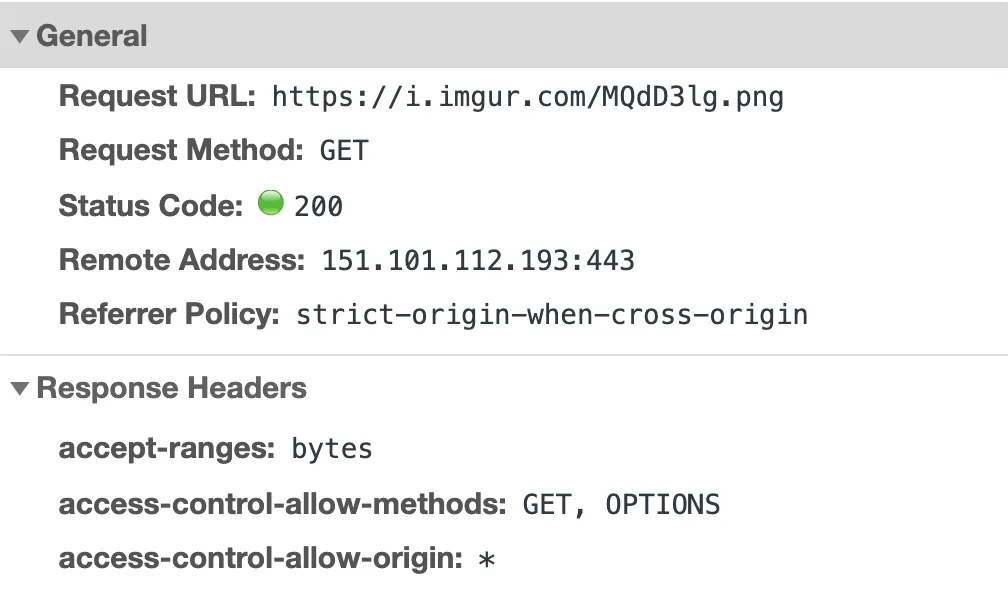Viewport: 1008px width, 596px height.
Task: Click the Referrer Policy label
Action: click(169, 315)
